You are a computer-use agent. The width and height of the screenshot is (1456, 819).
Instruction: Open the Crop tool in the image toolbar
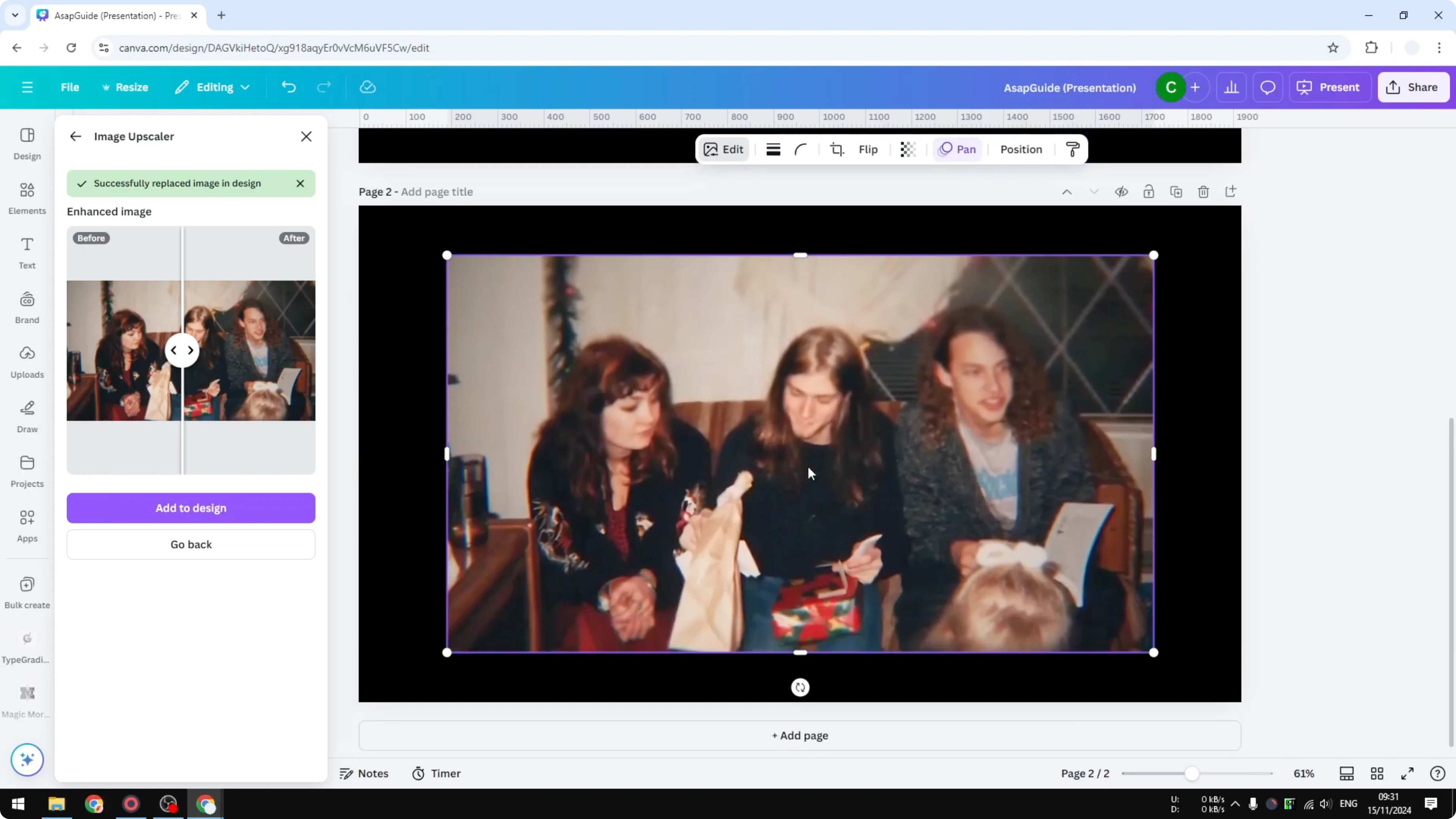click(x=837, y=149)
